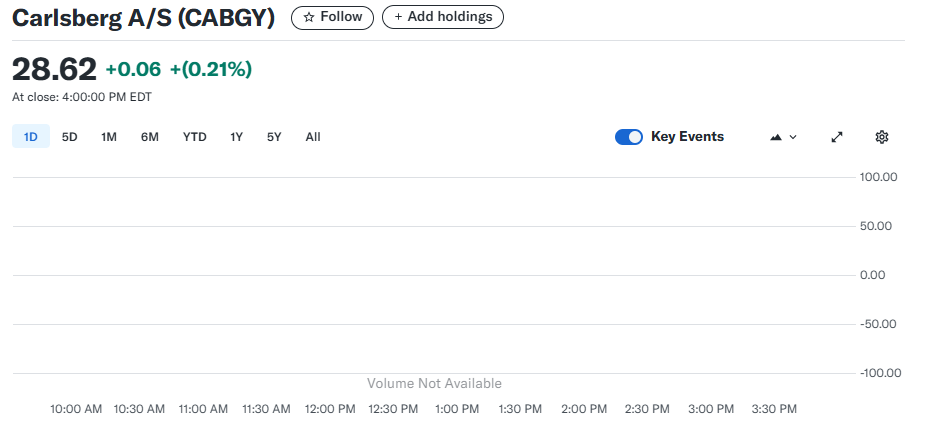Show the 5Y chart range

pos(274,137)
